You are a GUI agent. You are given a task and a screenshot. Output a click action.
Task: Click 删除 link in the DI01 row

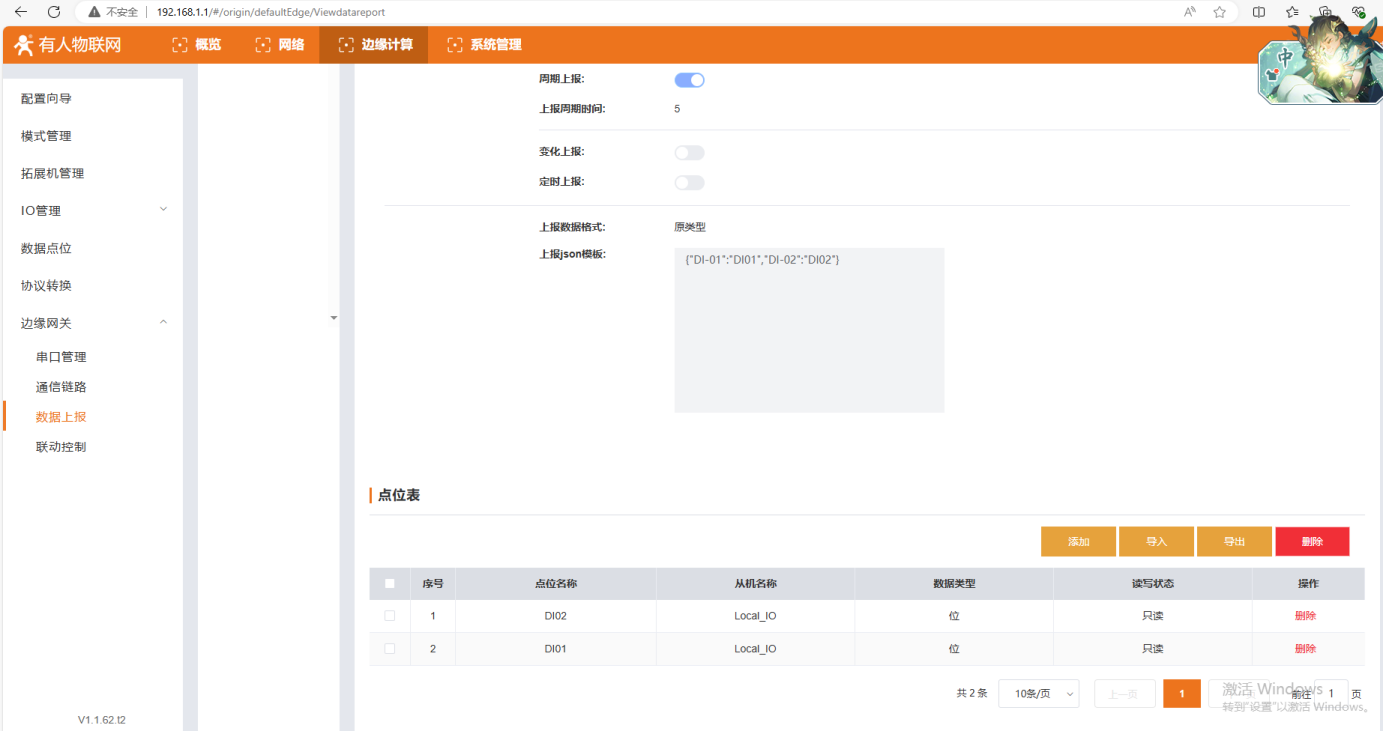pos(1305,649)
